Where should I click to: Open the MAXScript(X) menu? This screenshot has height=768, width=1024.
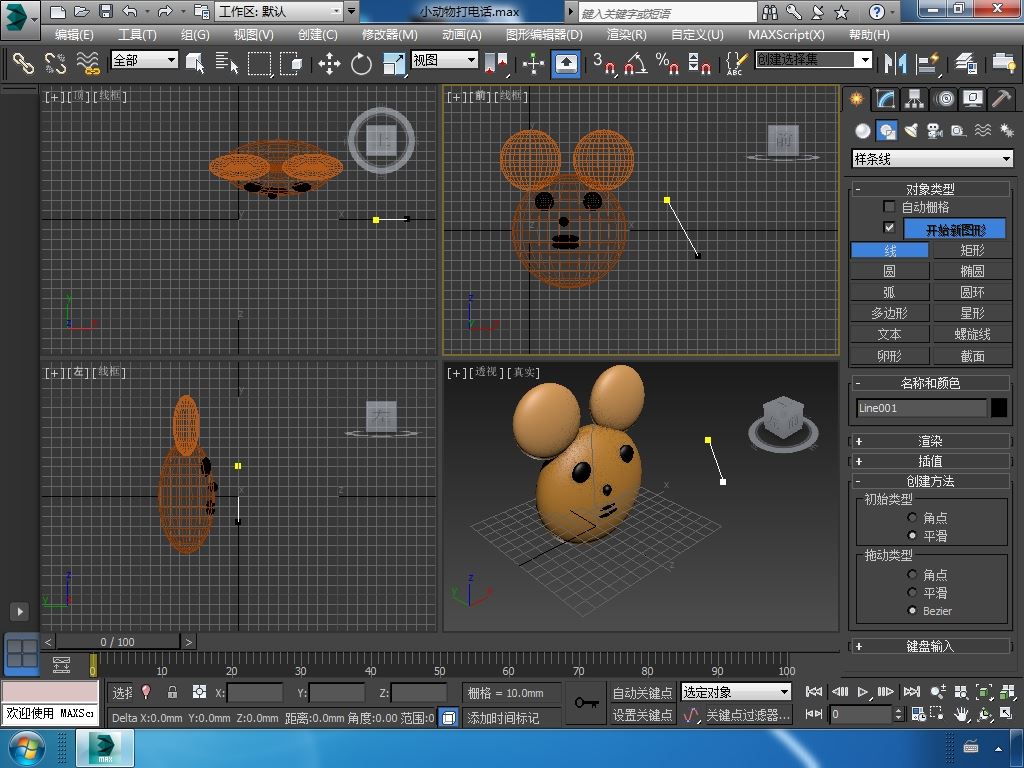(x=786, y=35)
